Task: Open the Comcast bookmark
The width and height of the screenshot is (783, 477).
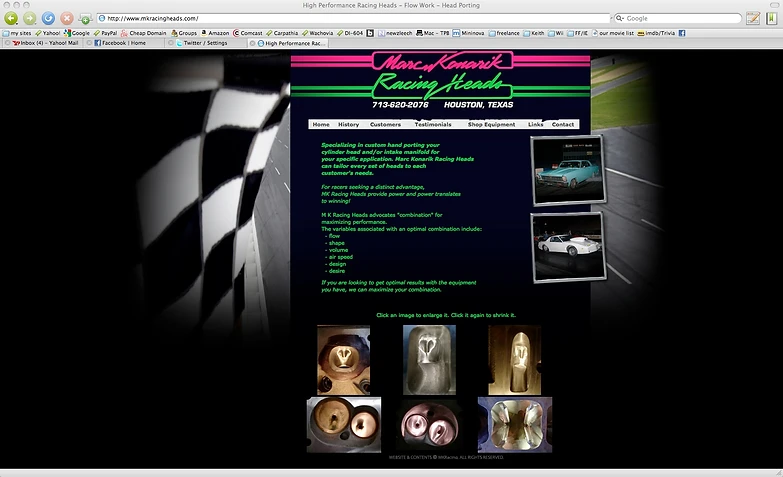Action: (x=248, y=33)
